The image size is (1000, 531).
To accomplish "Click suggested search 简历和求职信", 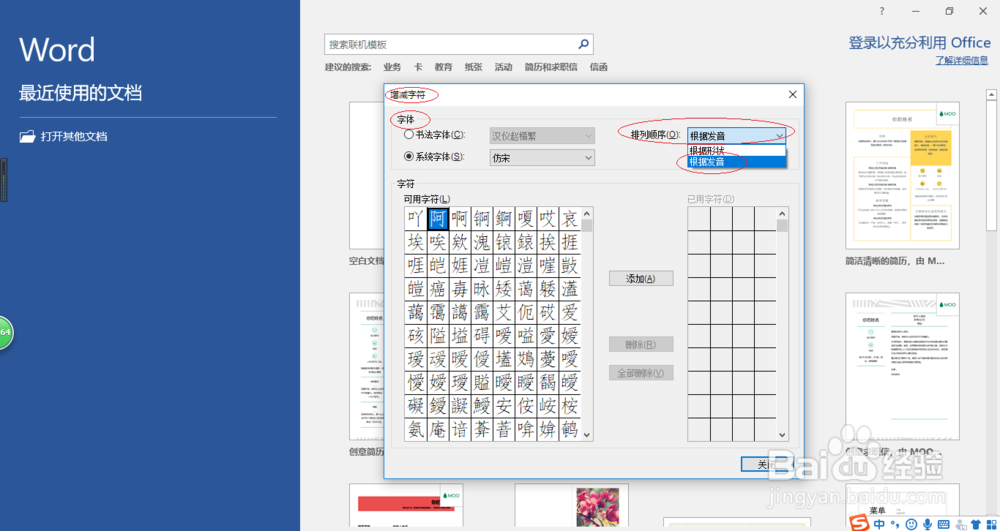I will 551,67.
